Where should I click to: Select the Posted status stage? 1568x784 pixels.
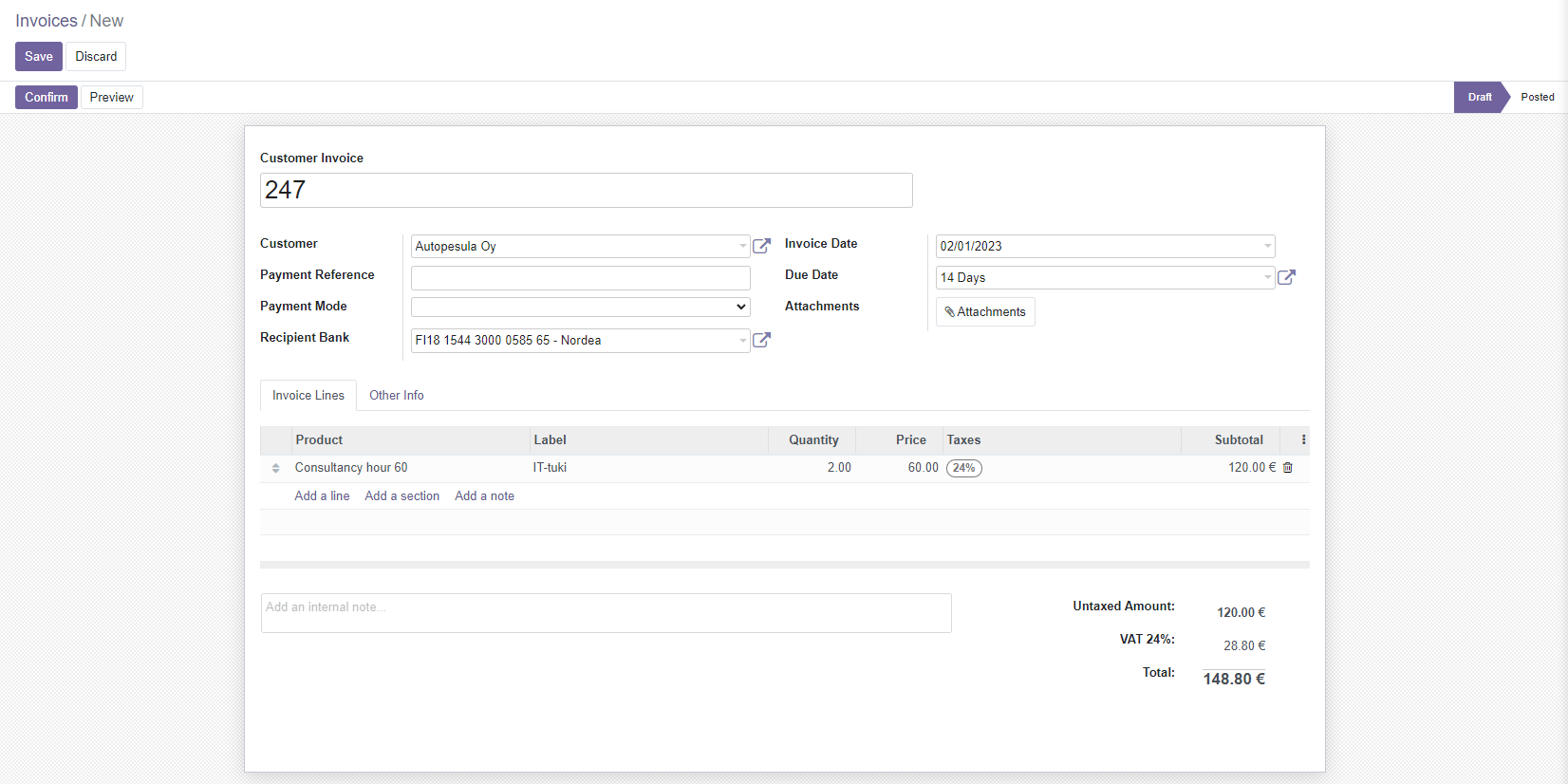(x=1537, y=97)
